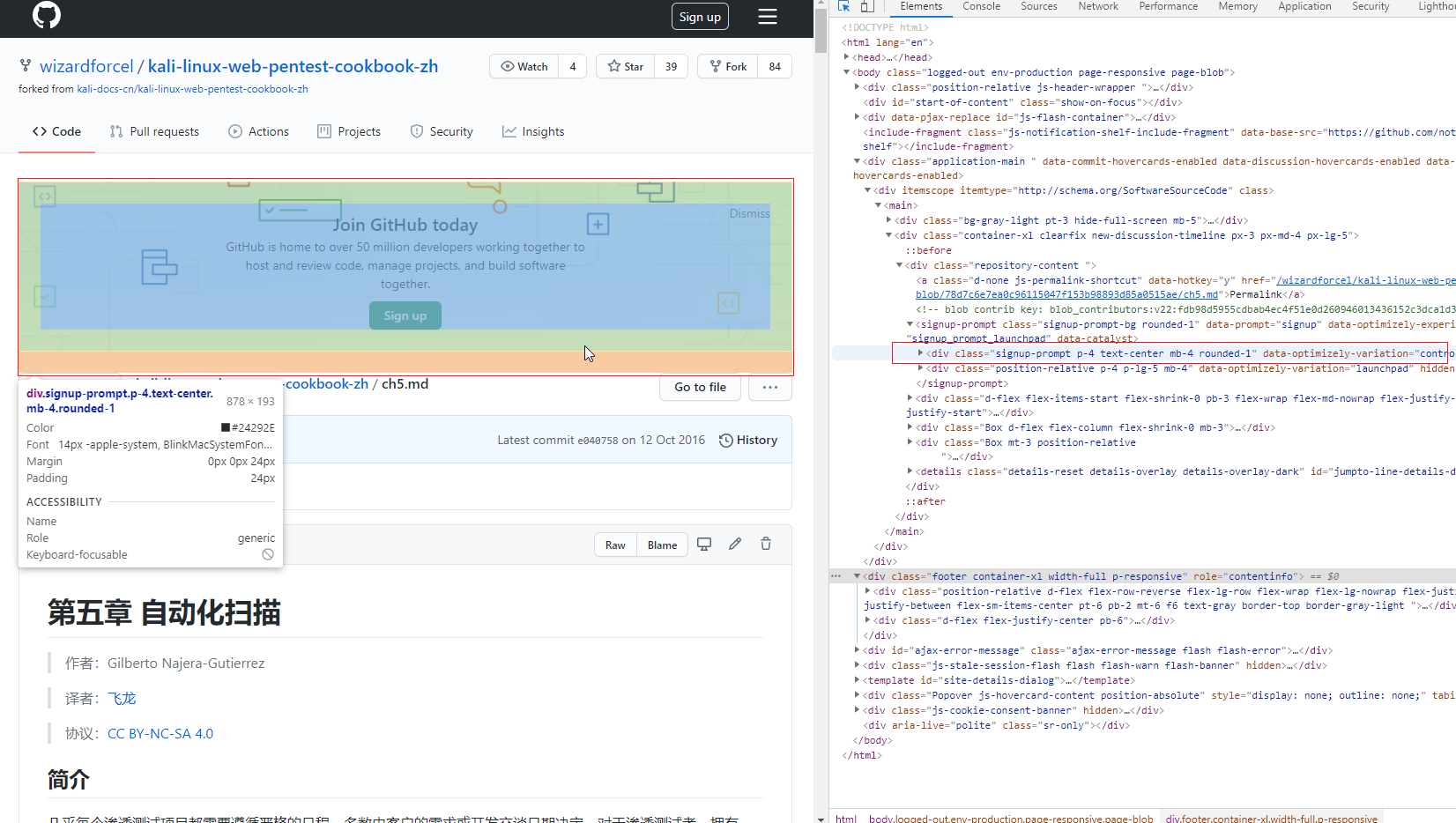1456x823 pixels.
Task: Click the History clock icon
Action: click(726, 441)
